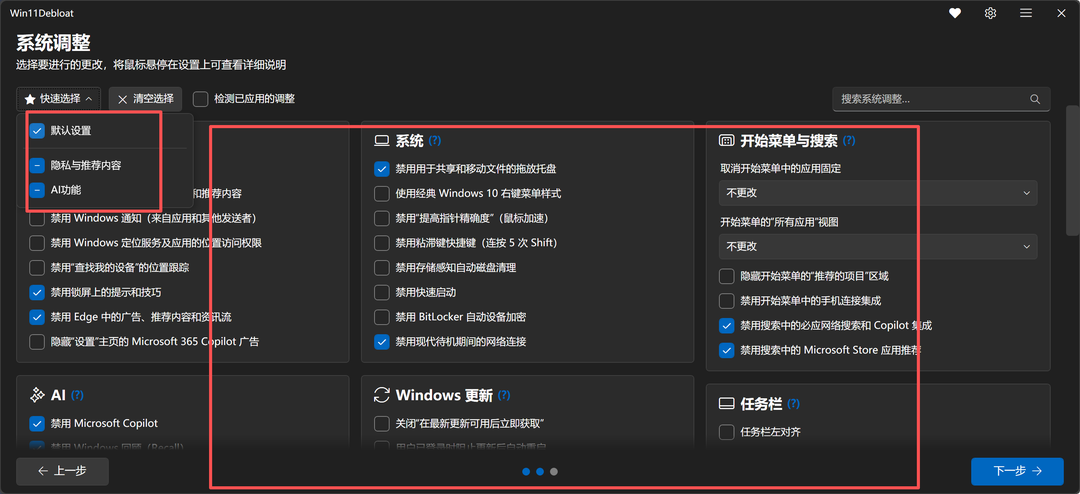Viewport: 1080px width, 494px height.
Task: Open the hamburger menu icon
Action: (x=1026, y=13)
